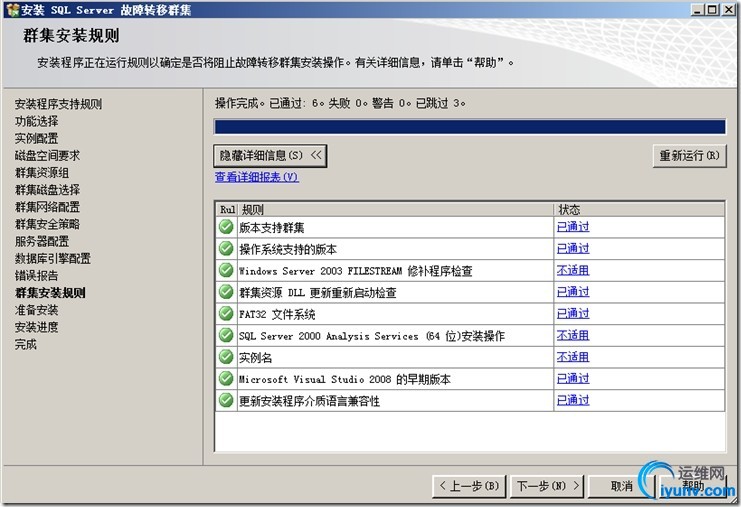The width and height of the screenshot is (741, 507).
Task: Open 不适用 link for Windows Server 2003 FILESTREAM
Action: [573, 270]
